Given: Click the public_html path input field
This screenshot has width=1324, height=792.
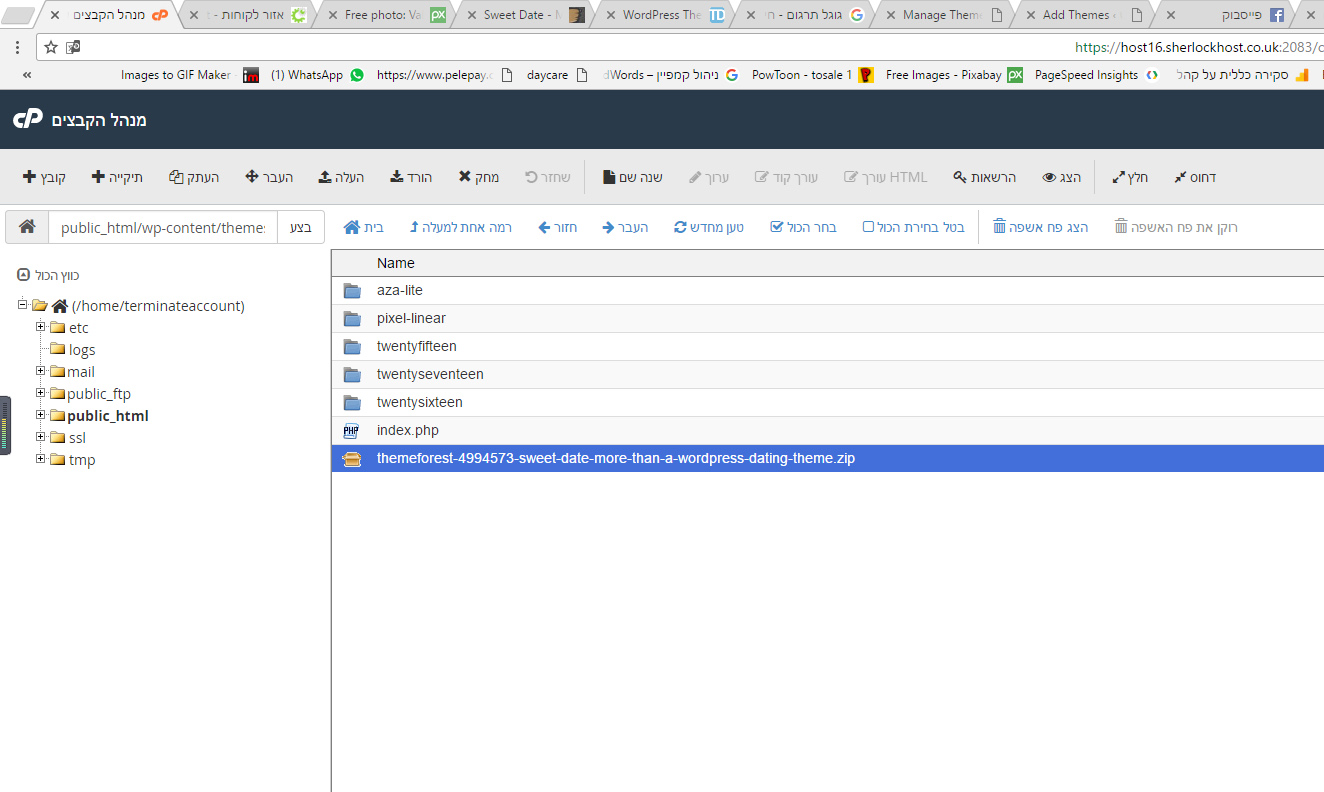Looking at the screenshot, I should click(x=163, y=227).
